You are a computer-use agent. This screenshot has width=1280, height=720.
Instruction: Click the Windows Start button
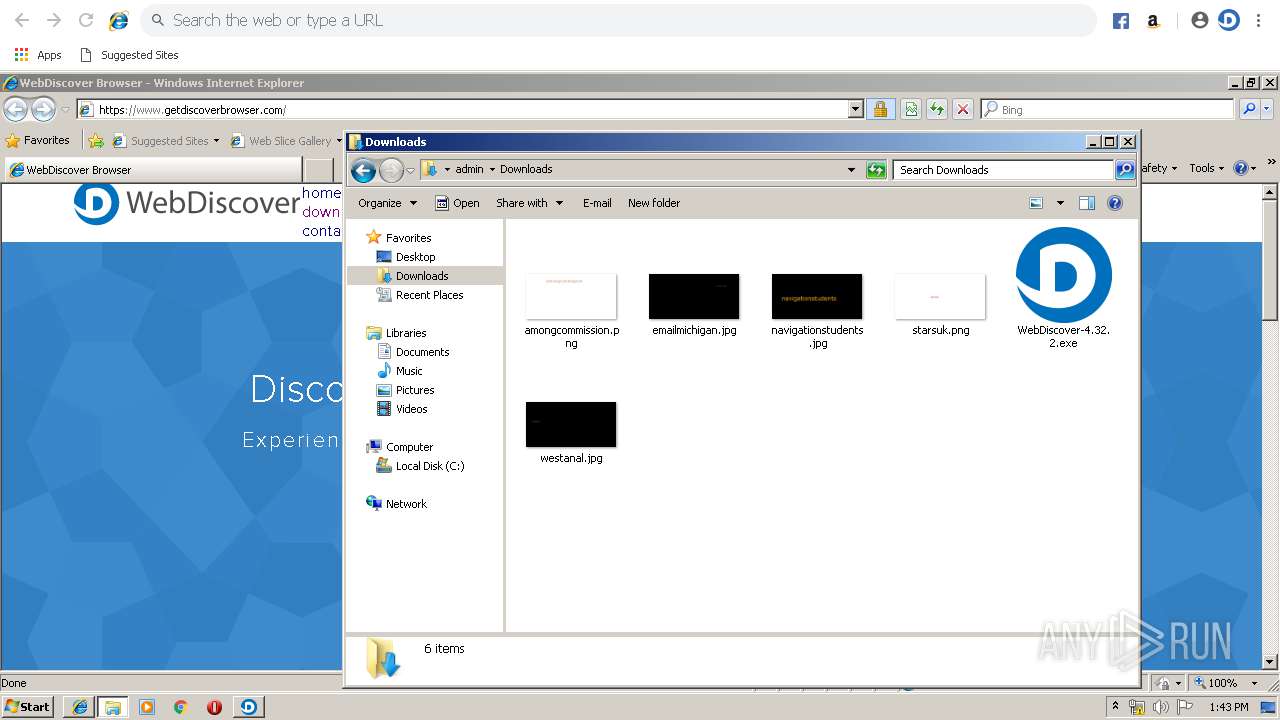[28, 707]
